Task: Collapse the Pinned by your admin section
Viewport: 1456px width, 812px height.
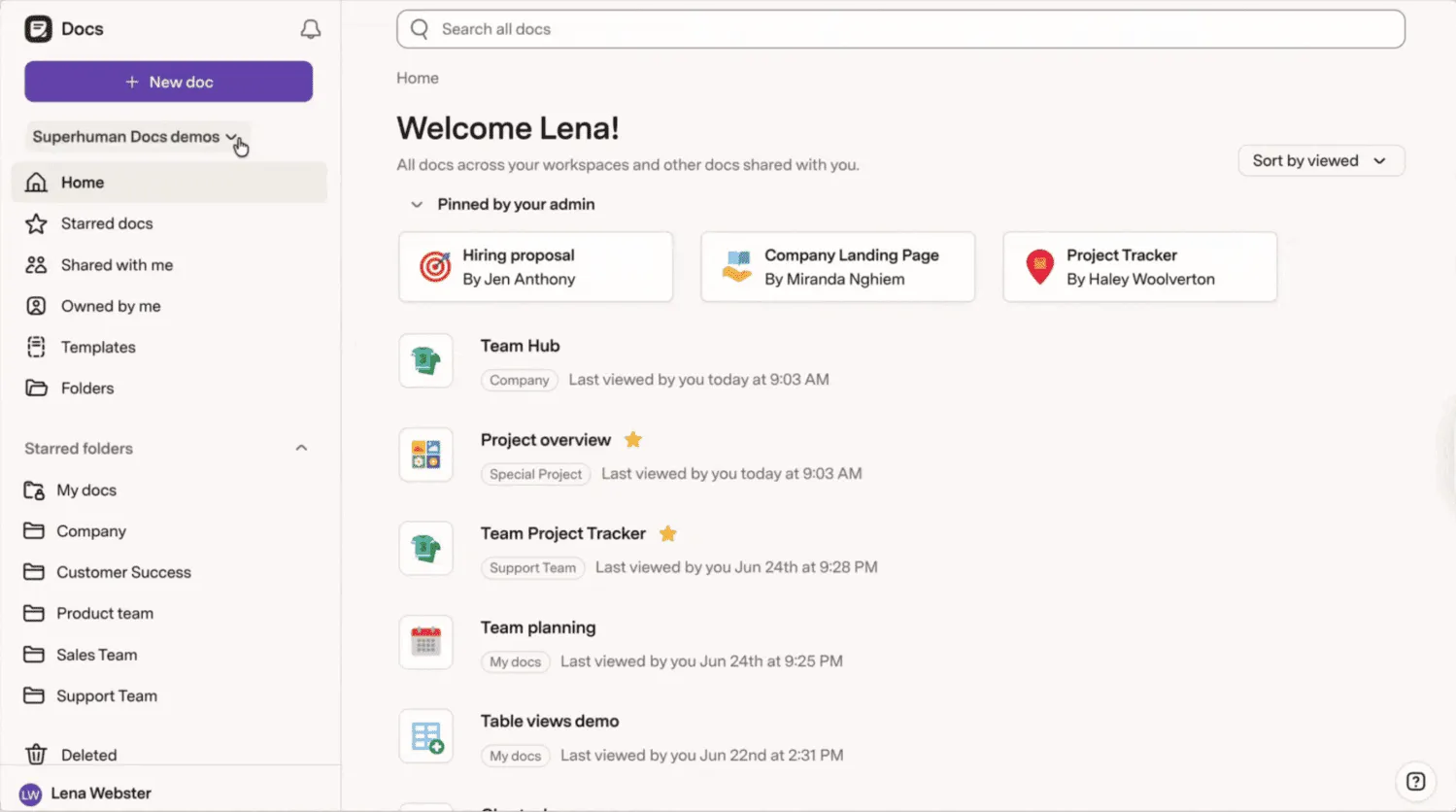Action: tap(417, 205)
